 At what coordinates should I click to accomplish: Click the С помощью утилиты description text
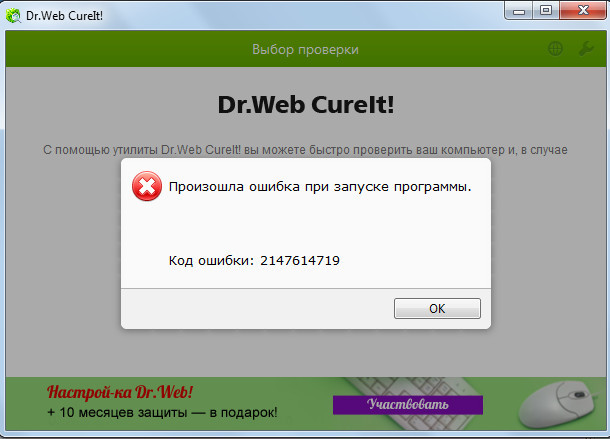click(x=305, y=149)
